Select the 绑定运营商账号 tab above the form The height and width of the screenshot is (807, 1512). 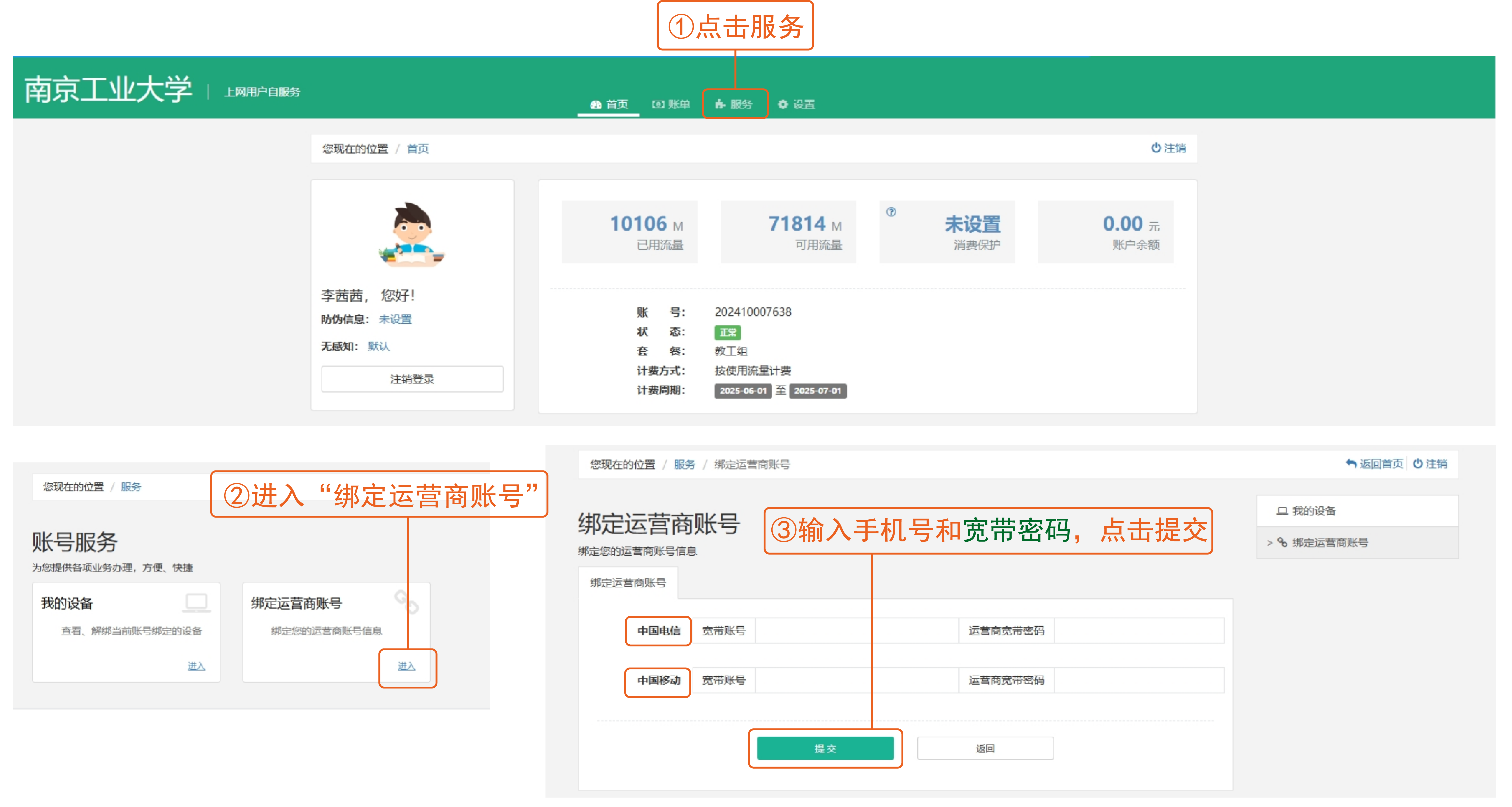coord(628,583)
